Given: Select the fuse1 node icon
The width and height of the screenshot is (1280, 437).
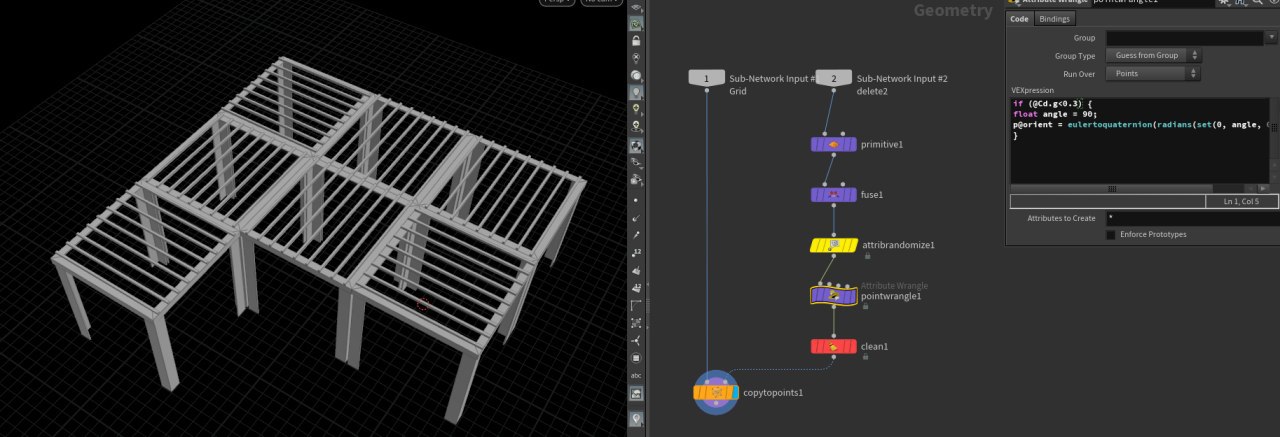Looking at the screenshot, I should 834,194.
